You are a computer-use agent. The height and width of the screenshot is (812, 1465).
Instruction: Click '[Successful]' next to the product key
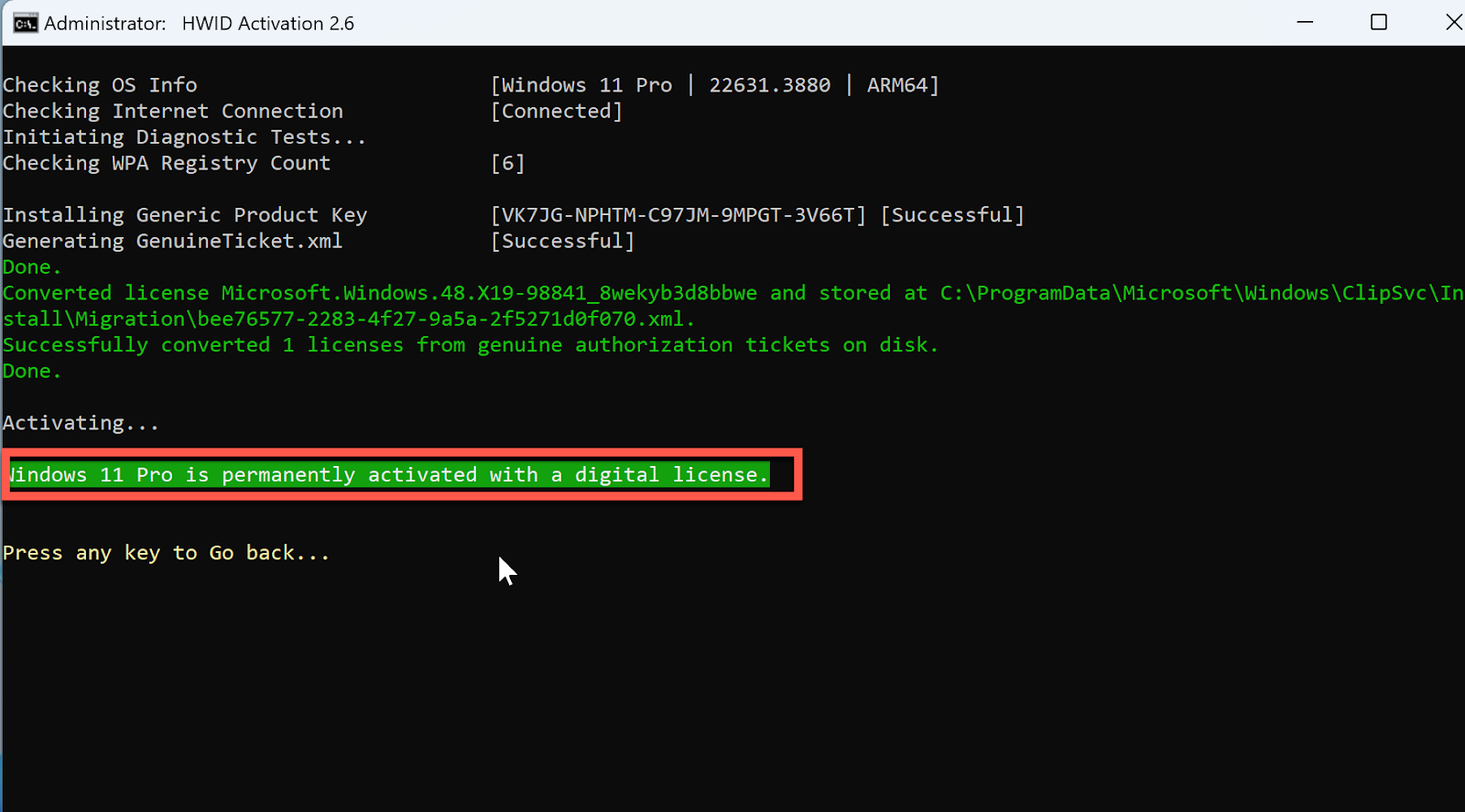952,215
